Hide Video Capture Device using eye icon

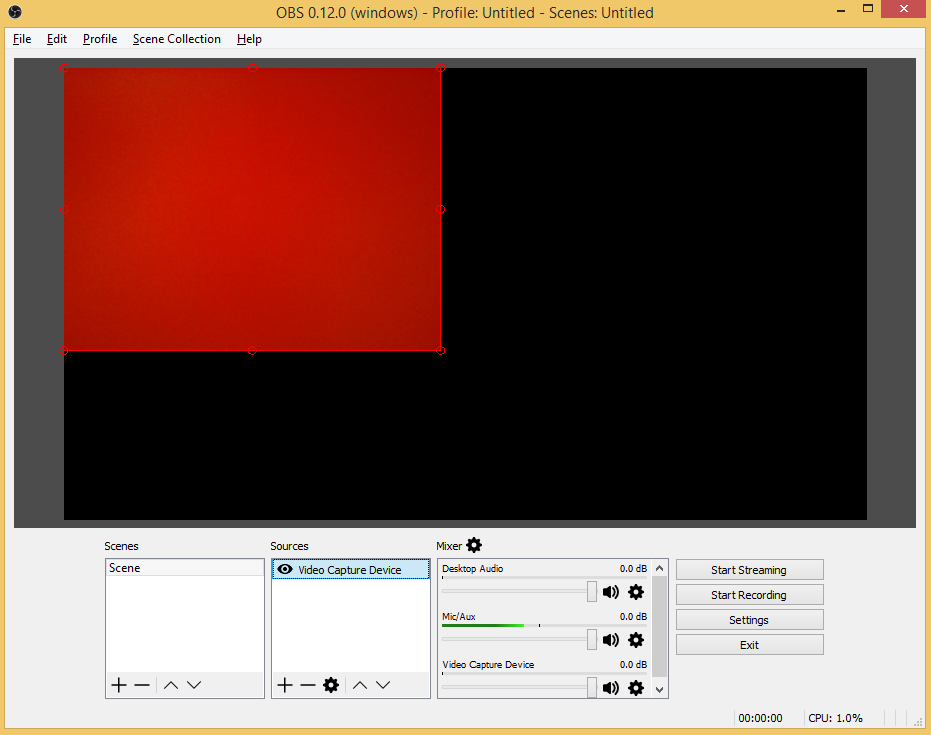(x=285, y=570)
